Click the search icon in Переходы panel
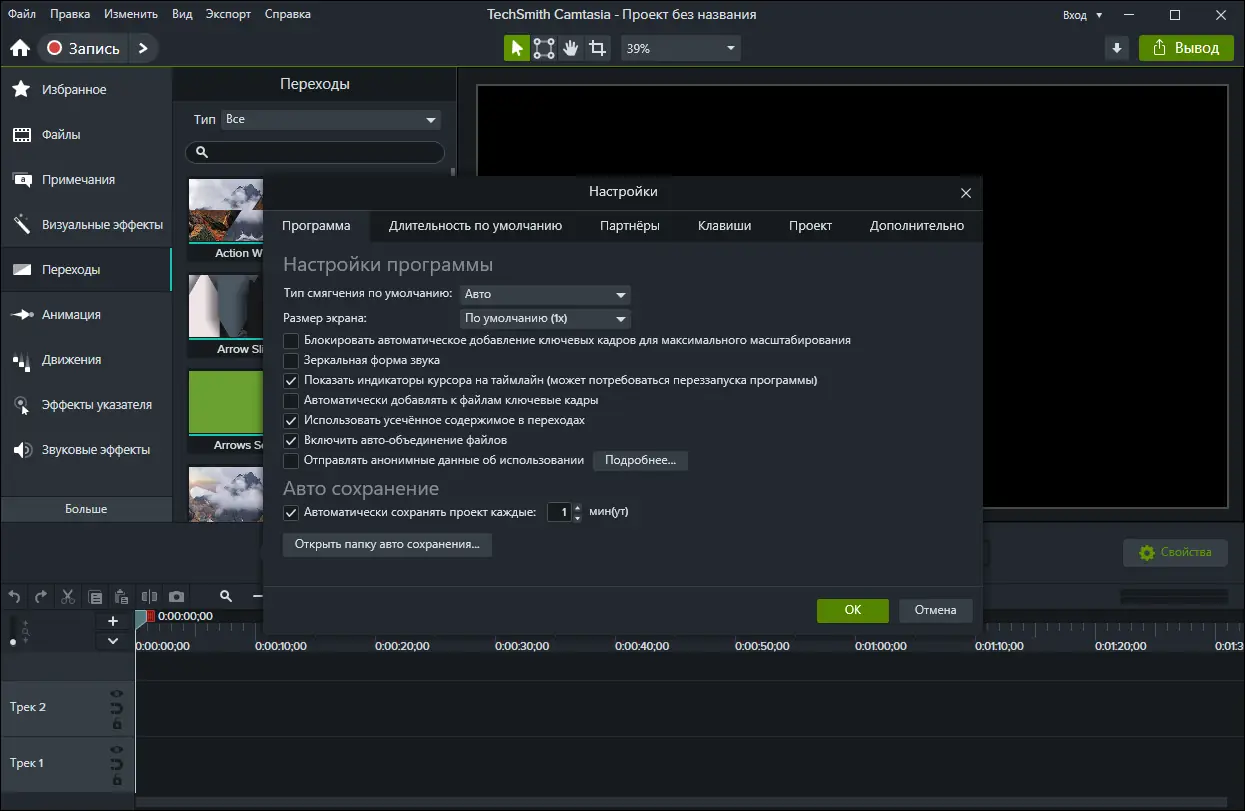Screen dimensions: 1245x811 (x=201, y=152)
